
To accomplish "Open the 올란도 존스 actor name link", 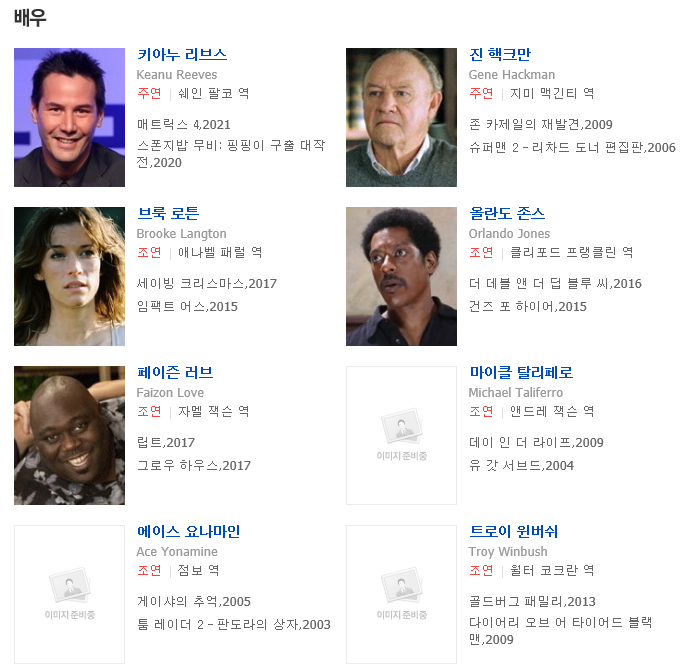I will point(507,214).
